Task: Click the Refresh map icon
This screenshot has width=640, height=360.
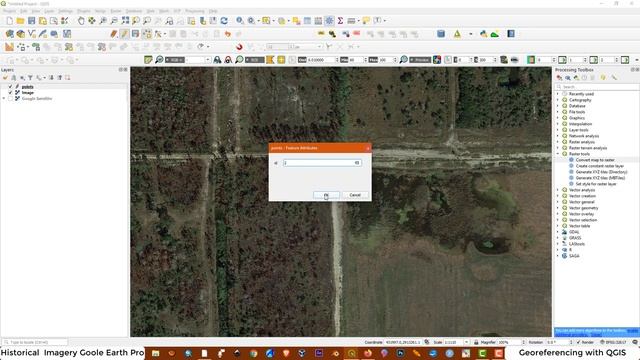Action: [x=224, y=20]
